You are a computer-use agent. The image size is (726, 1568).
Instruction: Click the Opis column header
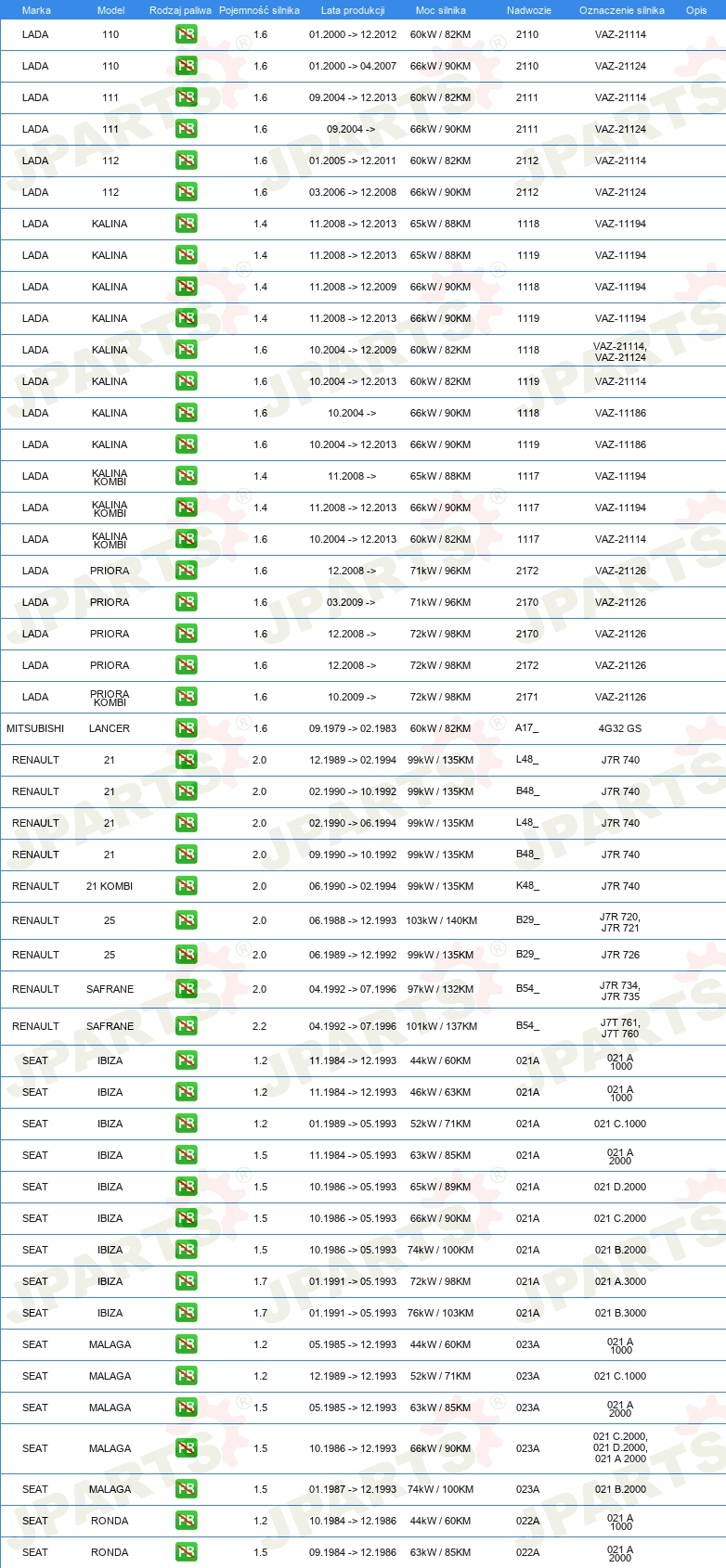pyautogui.click(x=696, y=10)
